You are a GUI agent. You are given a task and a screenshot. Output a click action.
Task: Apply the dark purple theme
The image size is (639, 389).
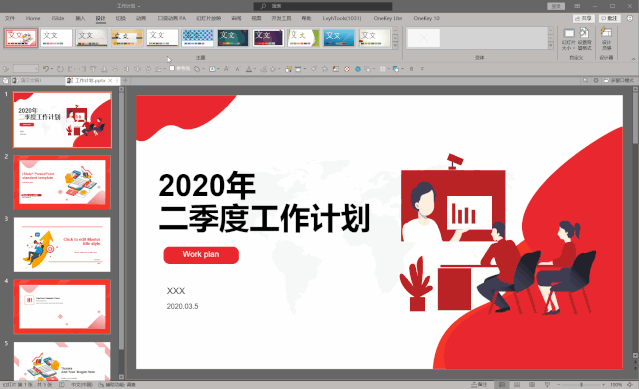coord(268,37)
